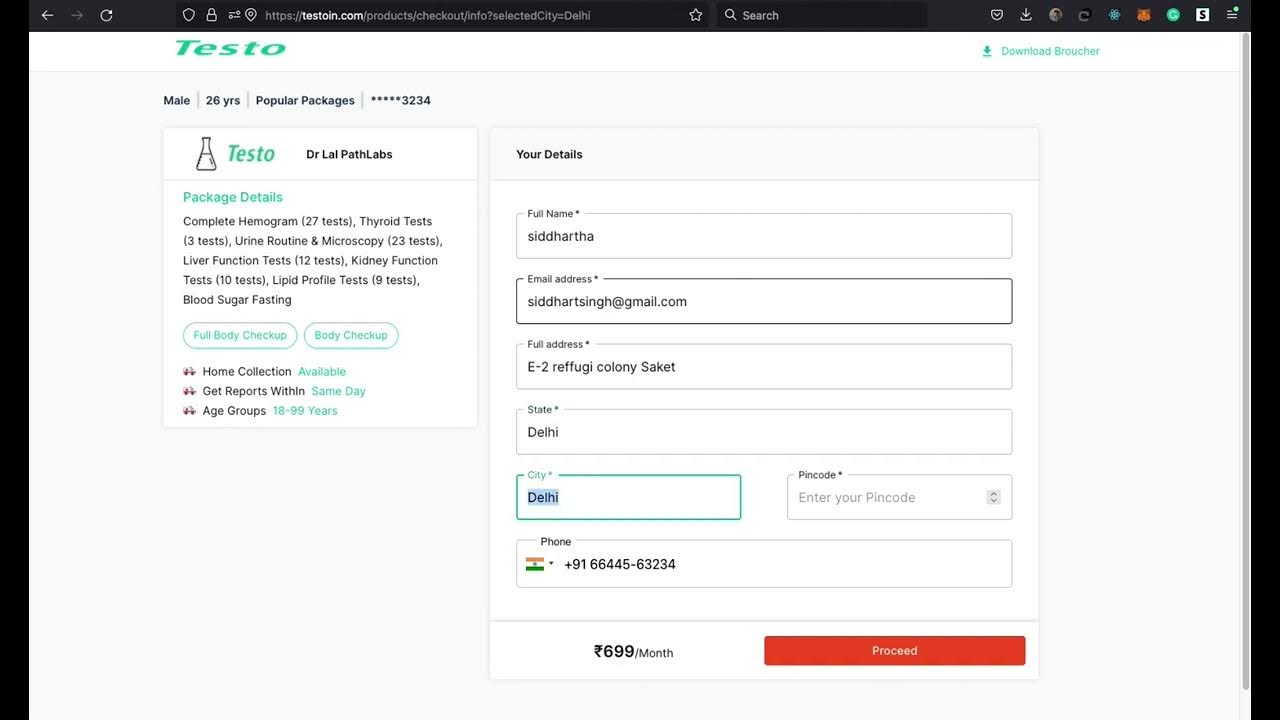
Task: Click the Proceed button
Action: [x=894, y=651]
